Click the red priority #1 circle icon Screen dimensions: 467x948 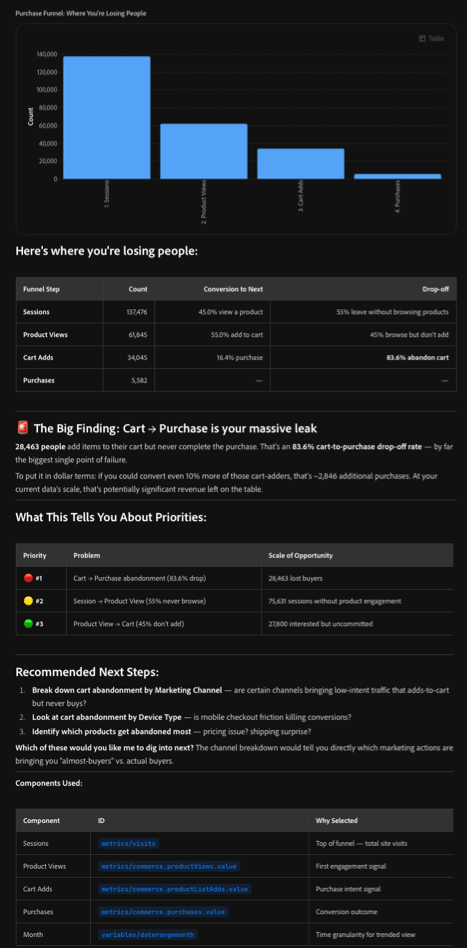[x=28, y=578]
